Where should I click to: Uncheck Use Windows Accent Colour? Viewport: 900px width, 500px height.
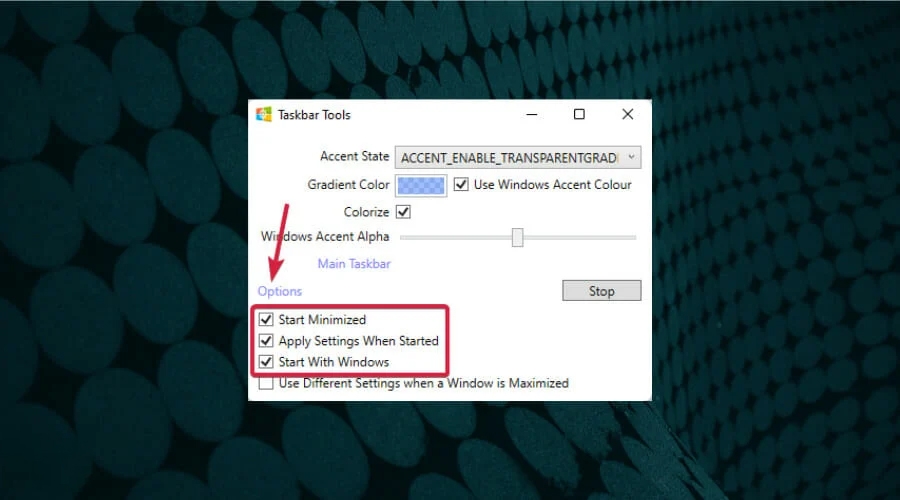tap(461, 184)
